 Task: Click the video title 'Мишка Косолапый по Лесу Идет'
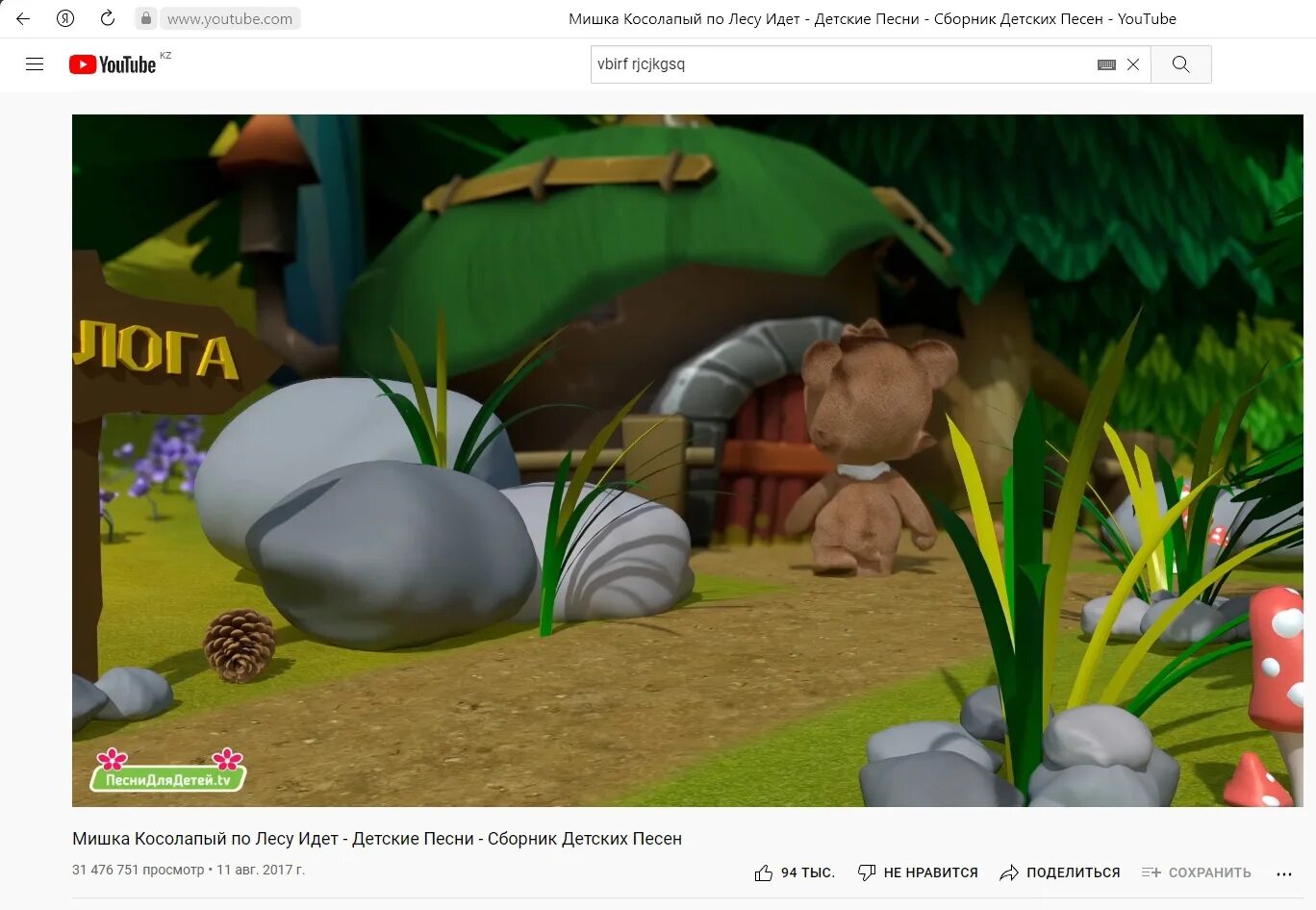377,839
